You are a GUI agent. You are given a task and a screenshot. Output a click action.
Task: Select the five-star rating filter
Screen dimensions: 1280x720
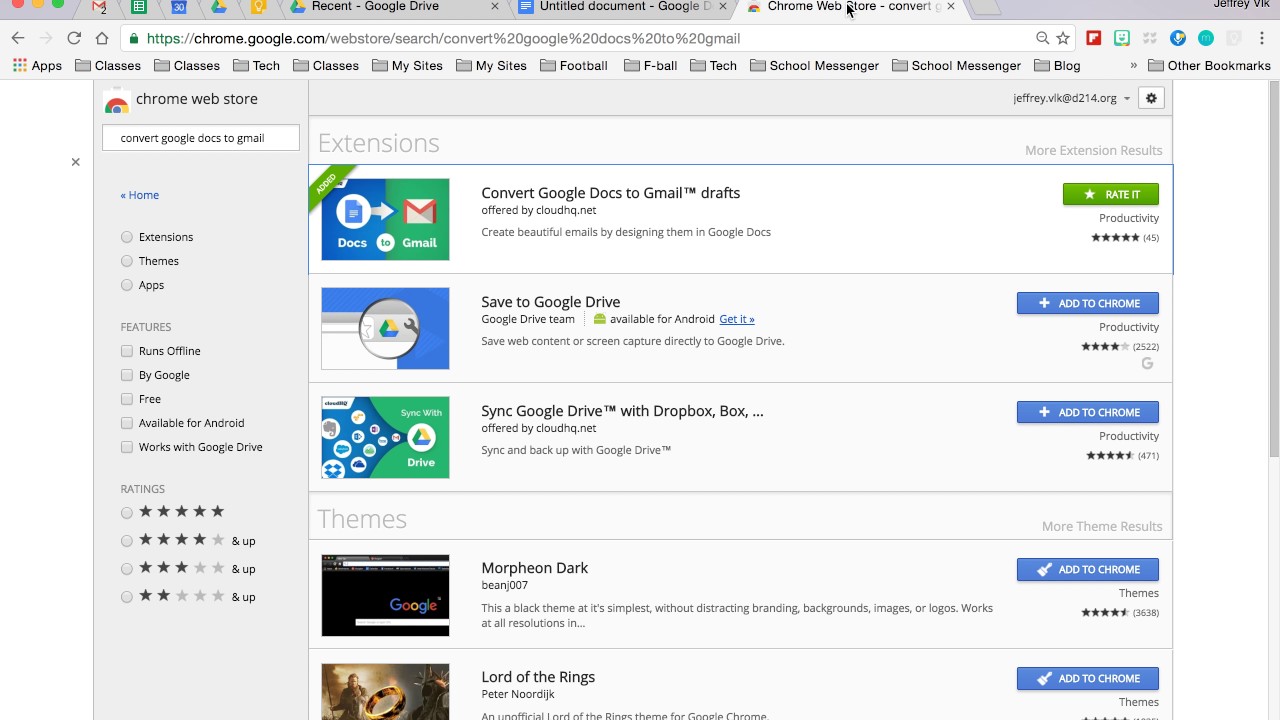click(x=127, y=513)
